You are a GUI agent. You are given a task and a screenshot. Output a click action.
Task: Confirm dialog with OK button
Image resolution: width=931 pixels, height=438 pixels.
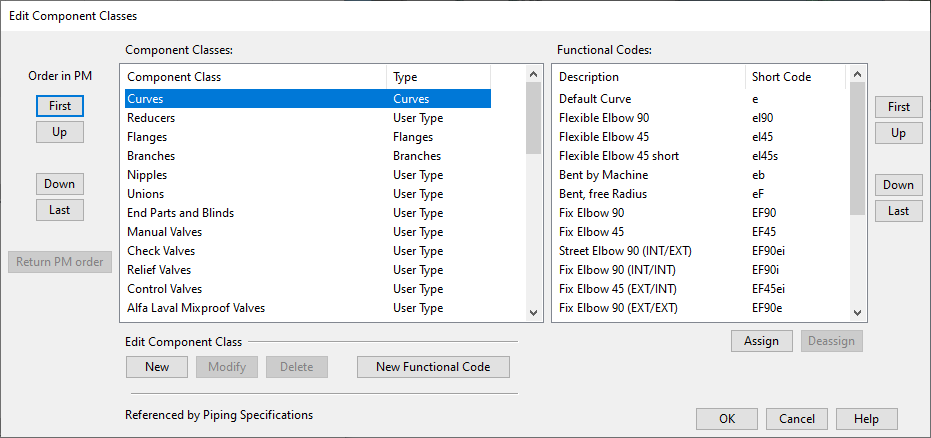[x=726, y=419]
